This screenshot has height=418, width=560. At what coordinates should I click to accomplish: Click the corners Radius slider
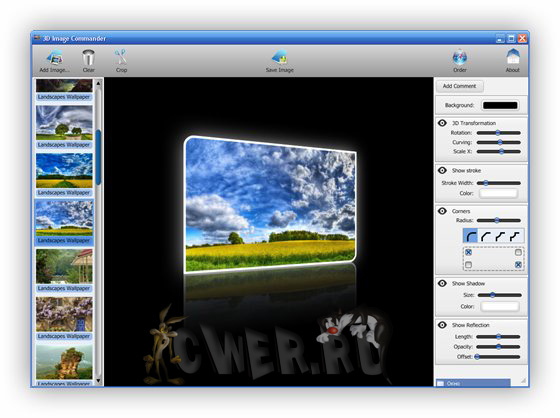tap(499, 220)
